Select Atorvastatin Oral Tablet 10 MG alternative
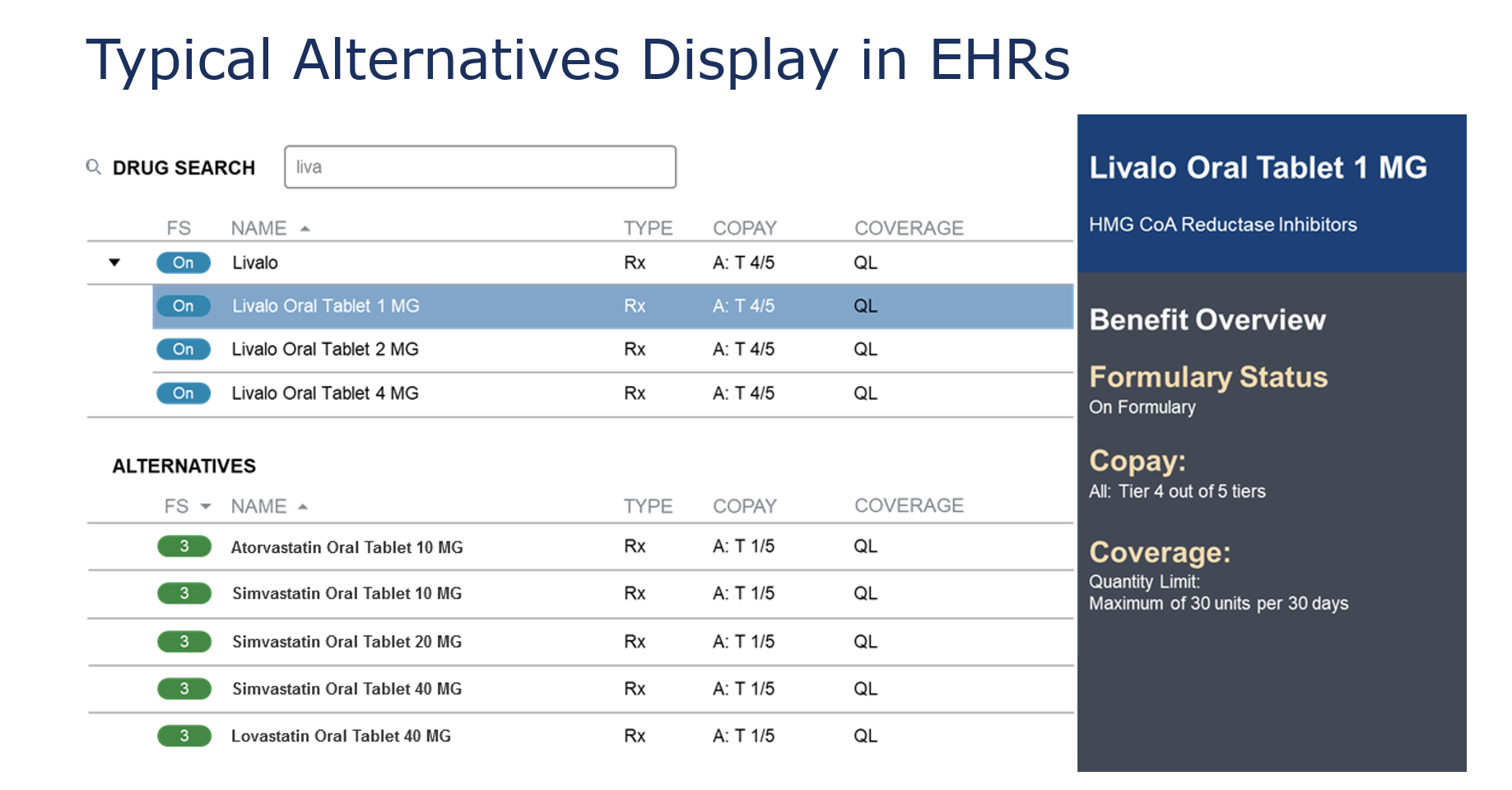 coord(347,547)
